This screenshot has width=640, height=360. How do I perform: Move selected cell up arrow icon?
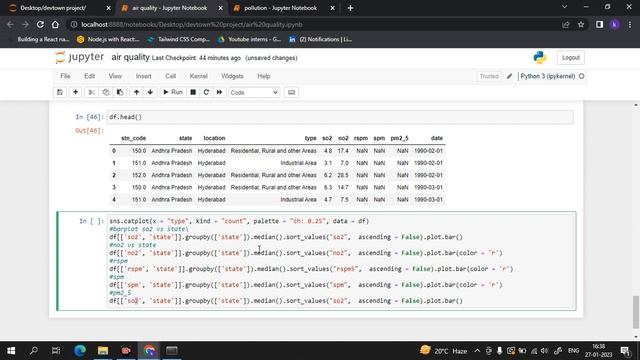[x=136, y=92]
